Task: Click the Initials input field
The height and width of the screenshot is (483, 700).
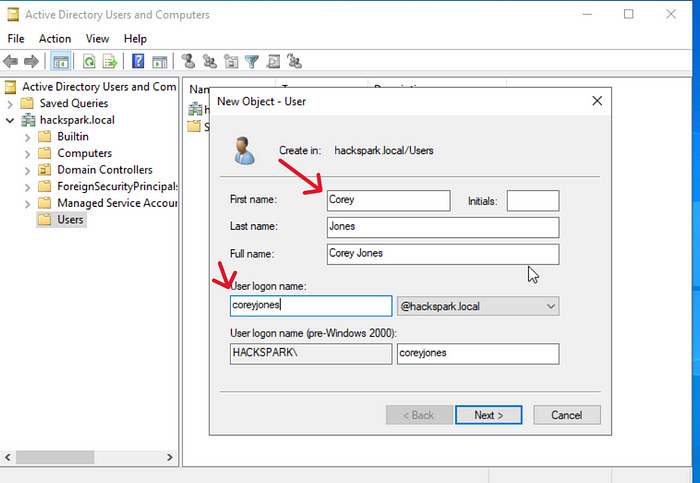Action: coord(533,200)
